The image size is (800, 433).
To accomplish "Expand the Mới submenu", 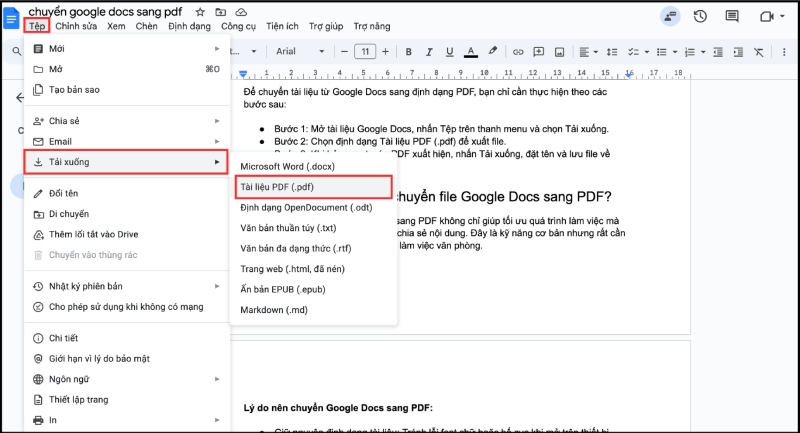I will point(127,48).
